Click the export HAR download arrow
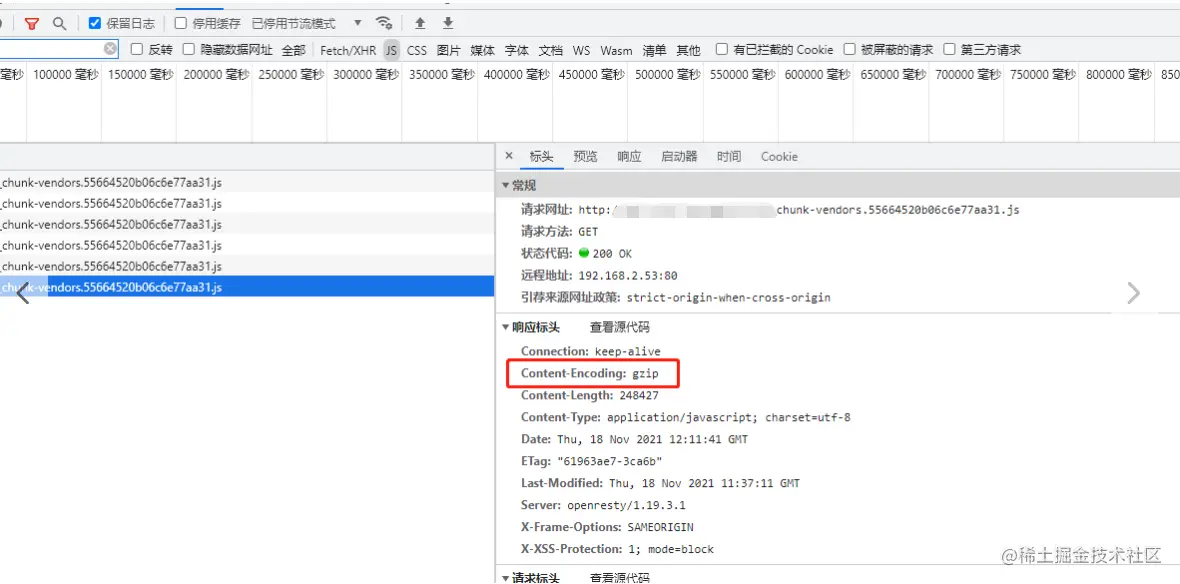This screenshot has width=1180, height=584. (x=449, y=23)
